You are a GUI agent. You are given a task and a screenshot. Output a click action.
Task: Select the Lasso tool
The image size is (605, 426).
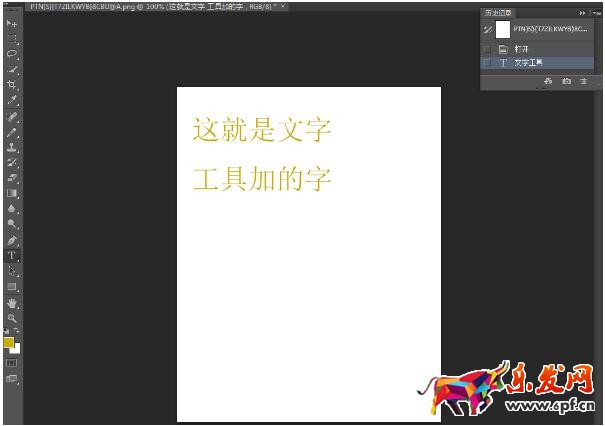[x=12, y=54]
